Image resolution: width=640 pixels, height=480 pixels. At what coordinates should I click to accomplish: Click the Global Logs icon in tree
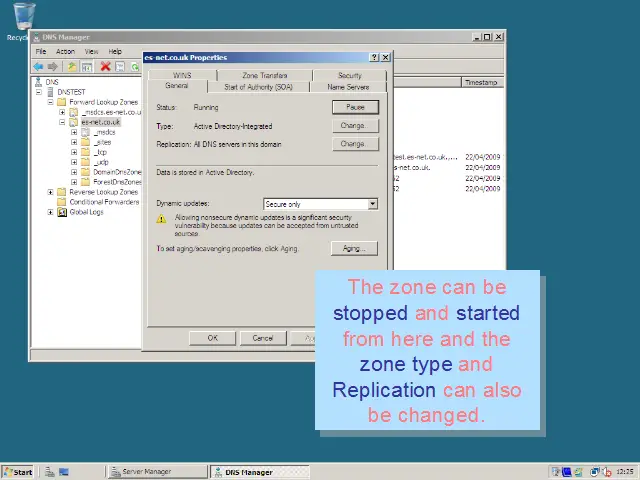pos(62,212)
